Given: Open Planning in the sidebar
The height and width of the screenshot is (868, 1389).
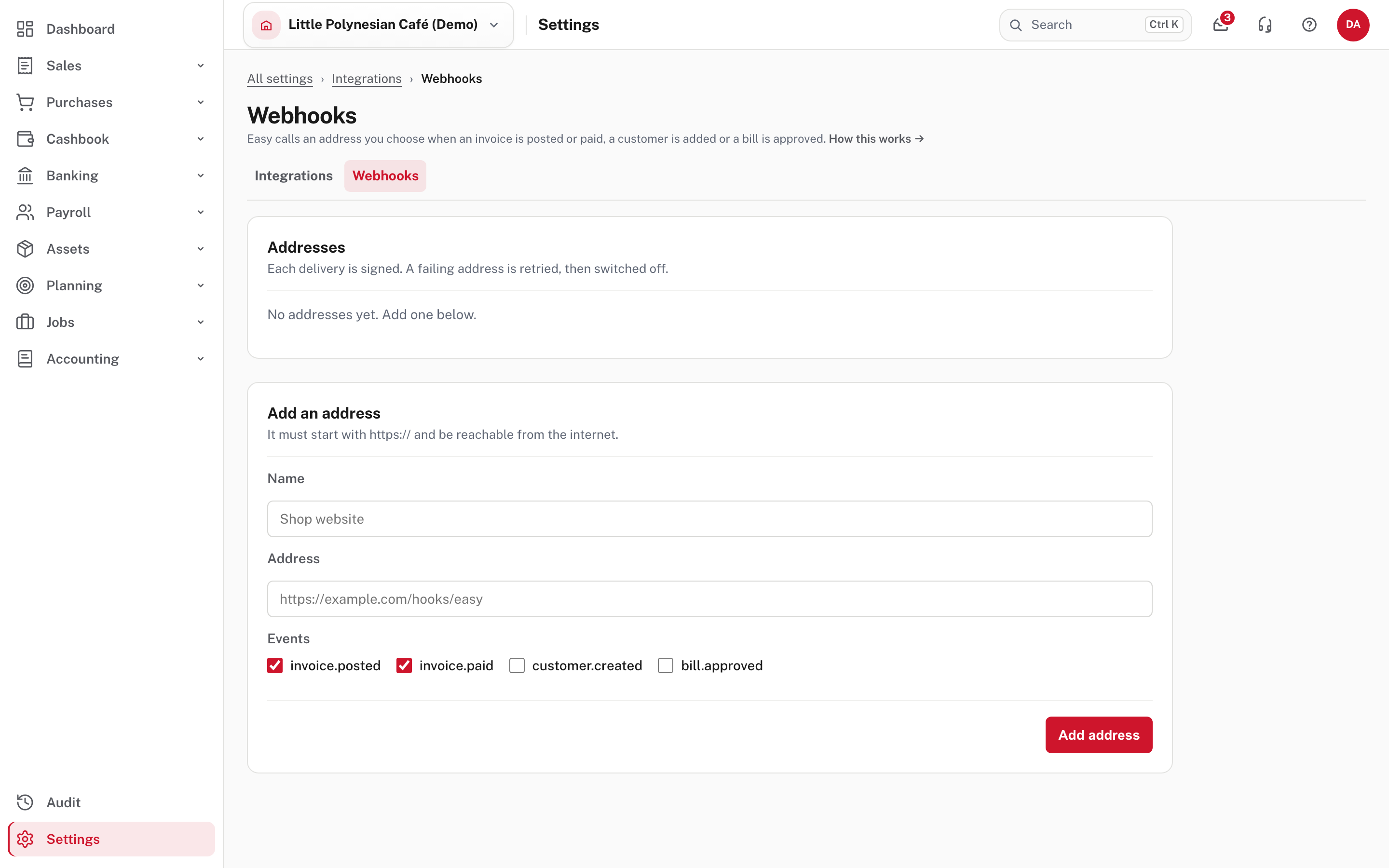Looking at the screenshot, I should [111, 285].
